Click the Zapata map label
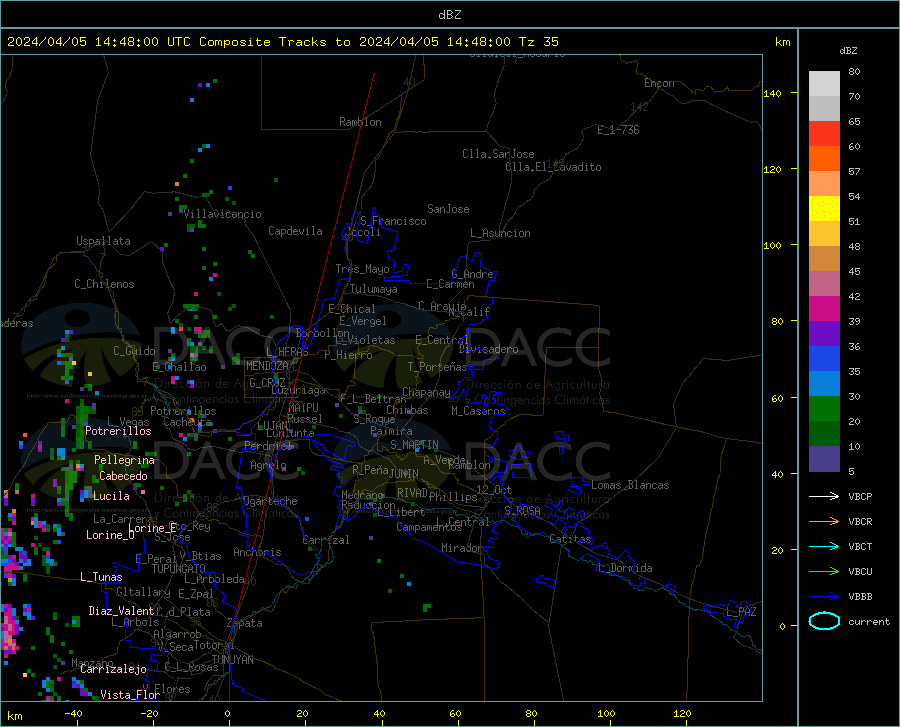This screenshot has width=900, height=727. [x=245, y=623]
